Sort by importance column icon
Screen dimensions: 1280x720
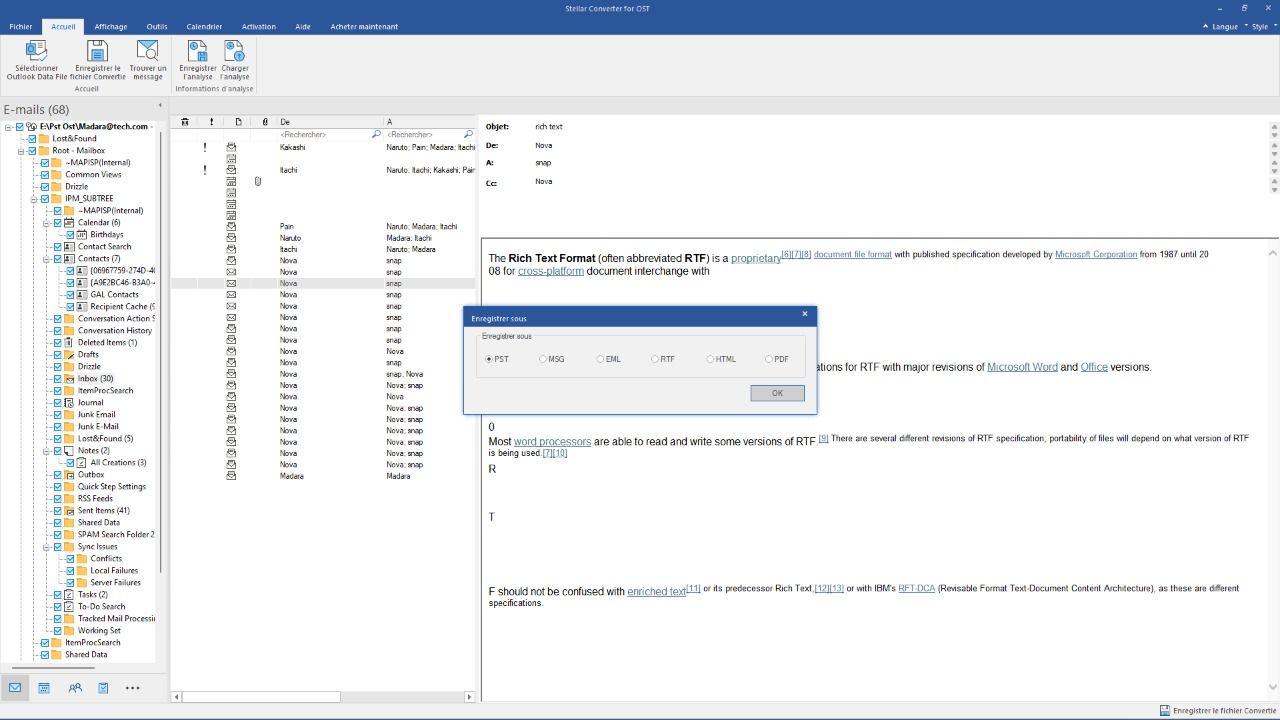tap(211, 122)
